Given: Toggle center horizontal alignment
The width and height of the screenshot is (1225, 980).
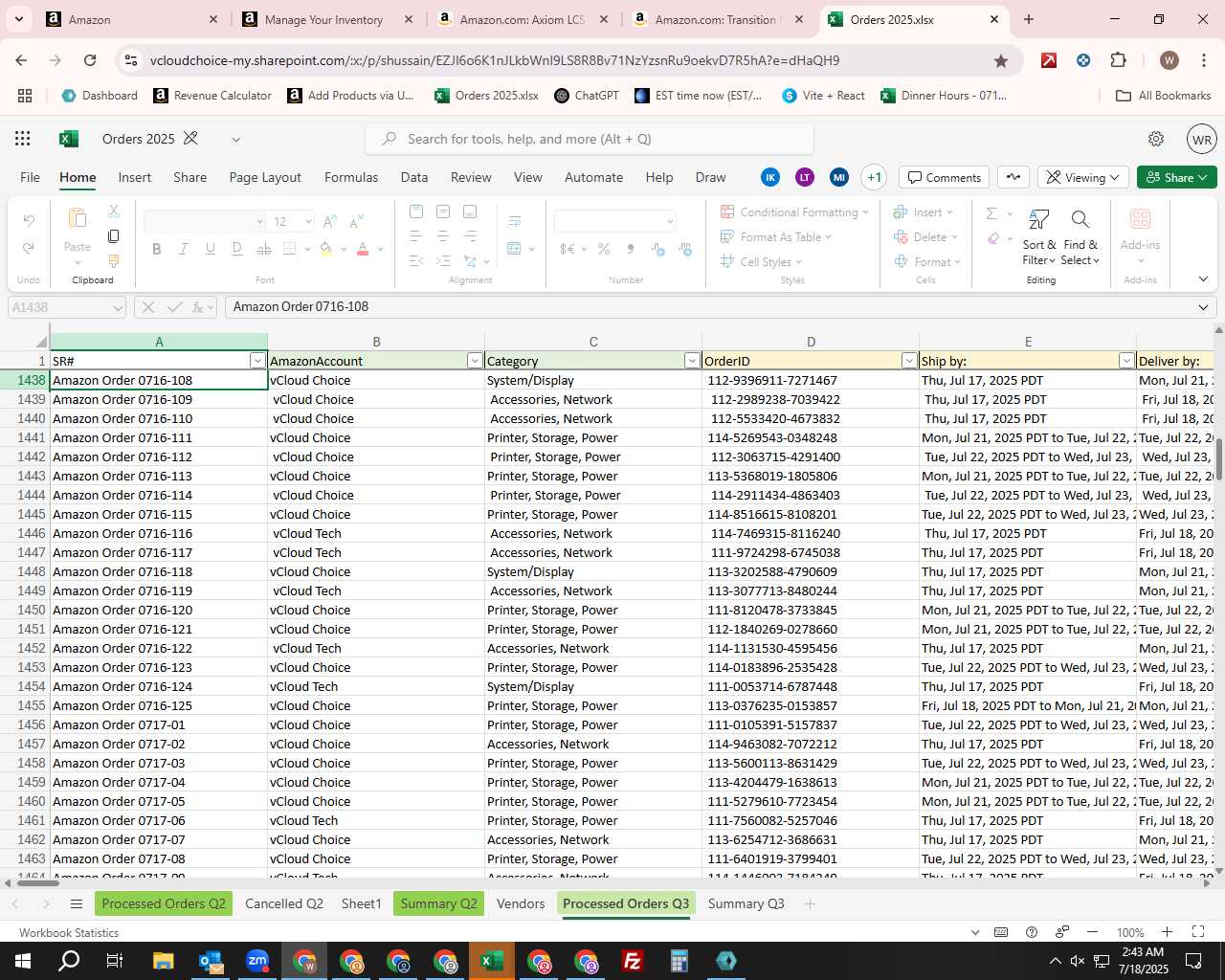Looking at the screenshot, I should (x=442, y=235).
